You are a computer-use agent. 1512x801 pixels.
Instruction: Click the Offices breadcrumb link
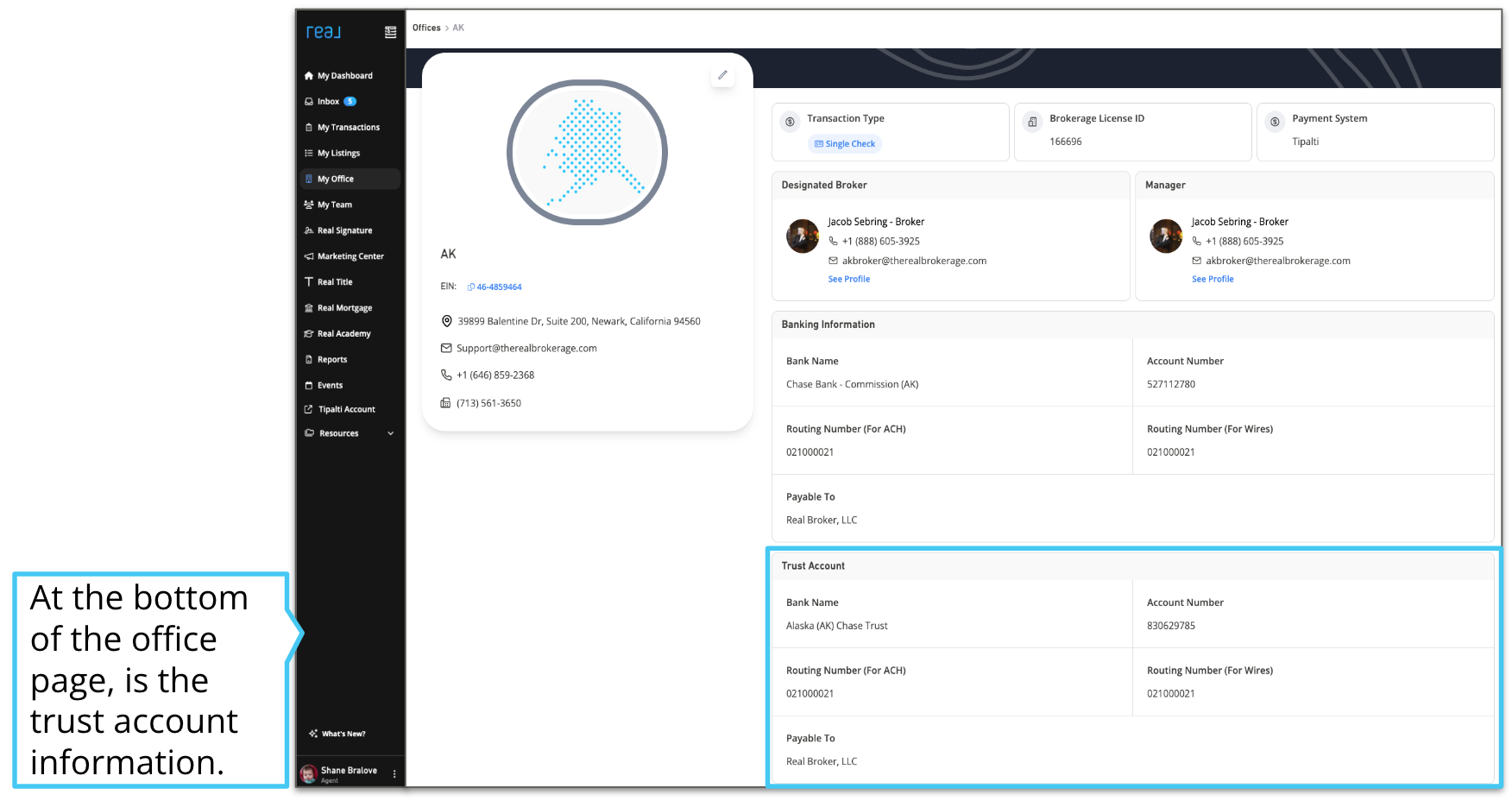coord(426,28)
